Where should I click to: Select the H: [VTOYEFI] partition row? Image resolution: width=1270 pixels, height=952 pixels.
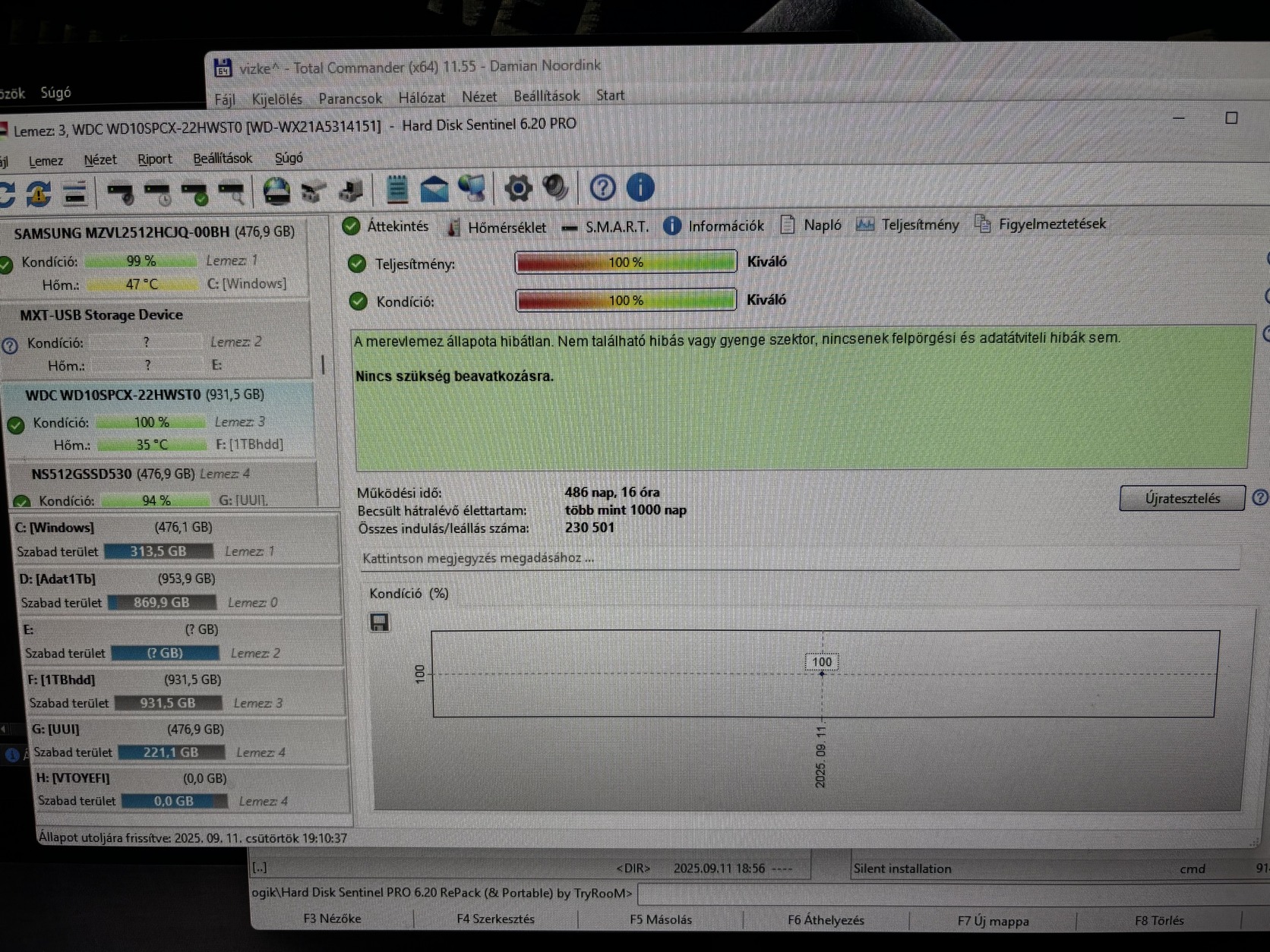coord(191,790)
